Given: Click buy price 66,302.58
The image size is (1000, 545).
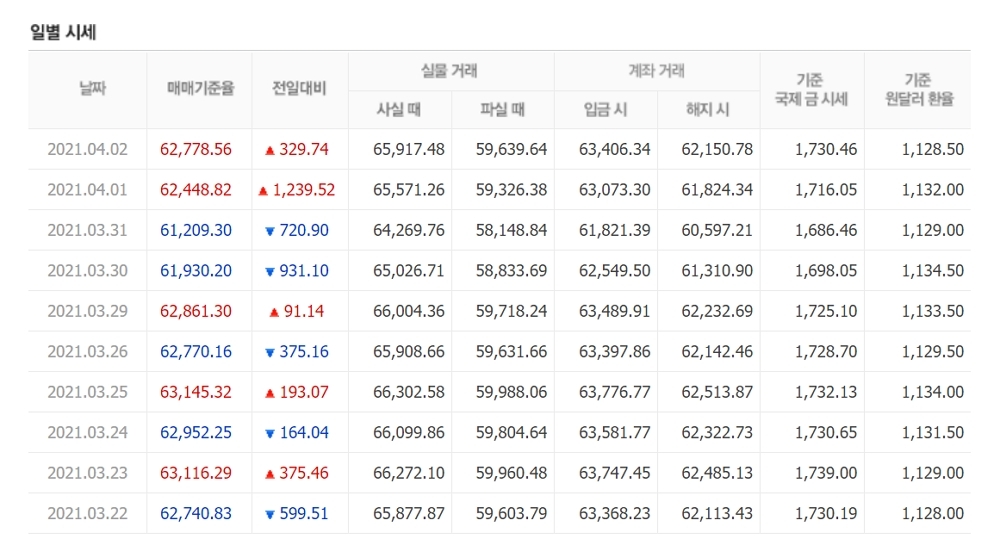Looking at the screenshot, I should tap(409, 392).
